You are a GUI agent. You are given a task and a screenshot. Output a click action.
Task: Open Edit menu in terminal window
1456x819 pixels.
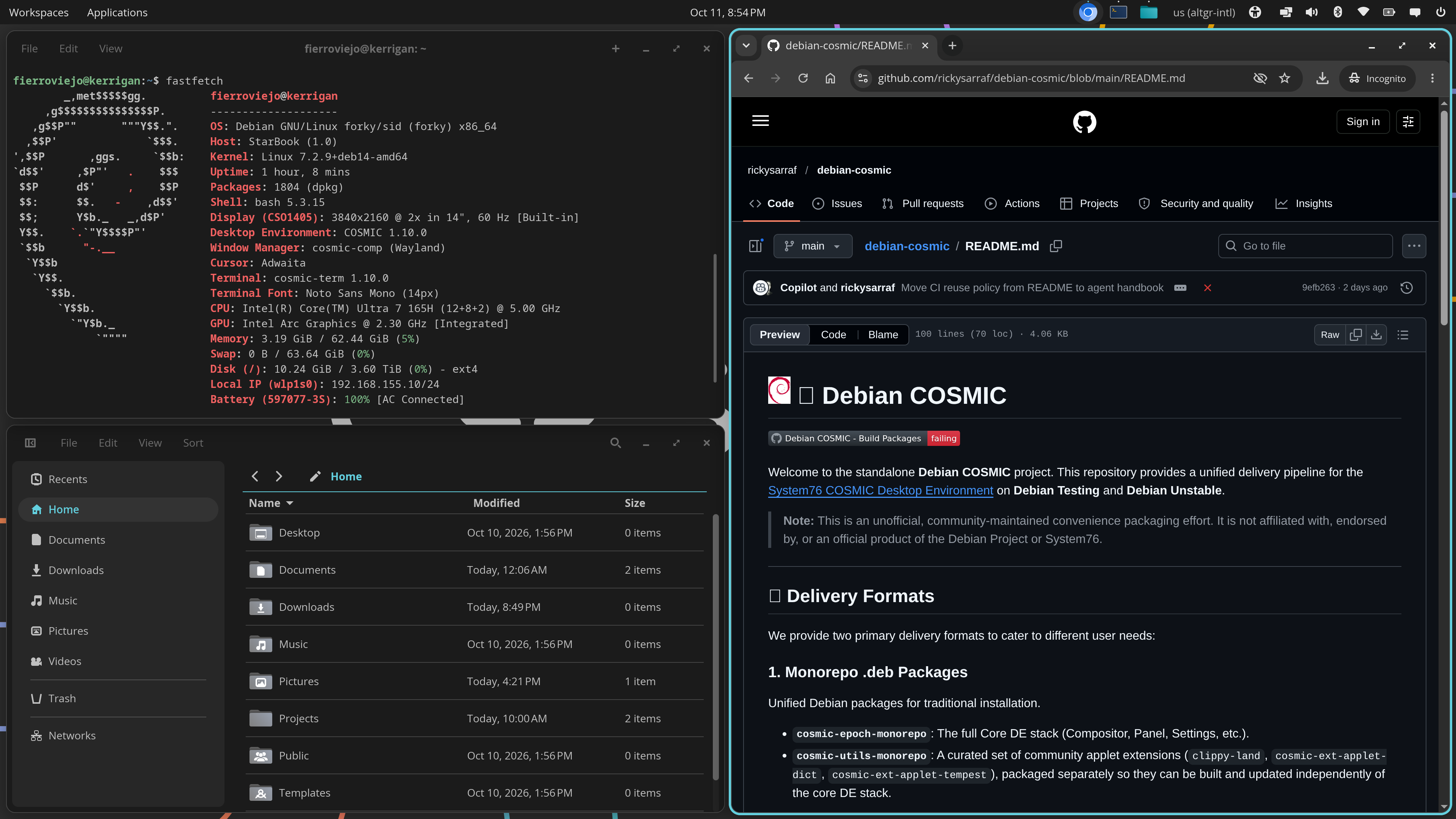click(68, 49)
